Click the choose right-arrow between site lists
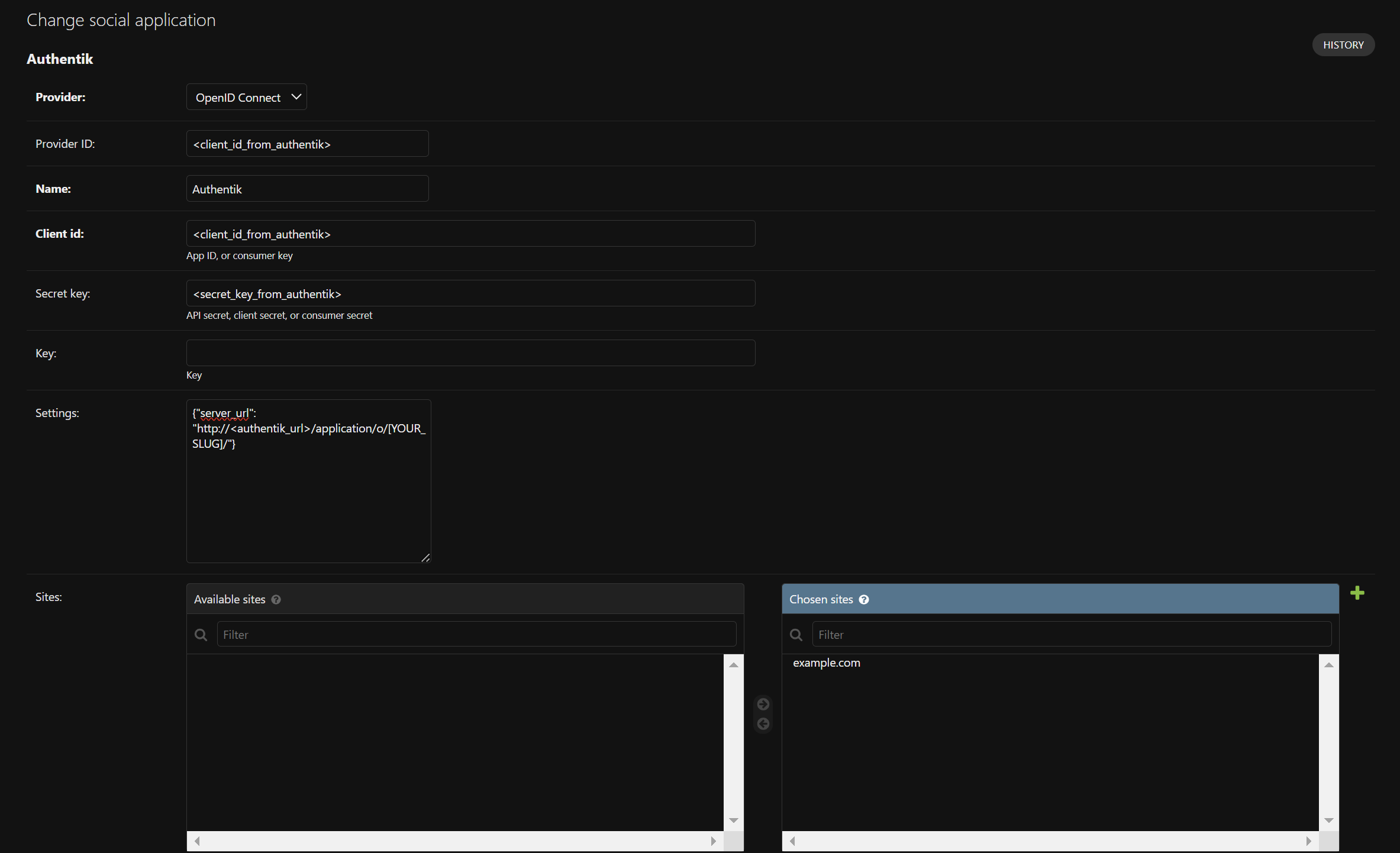Image resolution: width=1400 pixels, height=853 pixels. 763,704
